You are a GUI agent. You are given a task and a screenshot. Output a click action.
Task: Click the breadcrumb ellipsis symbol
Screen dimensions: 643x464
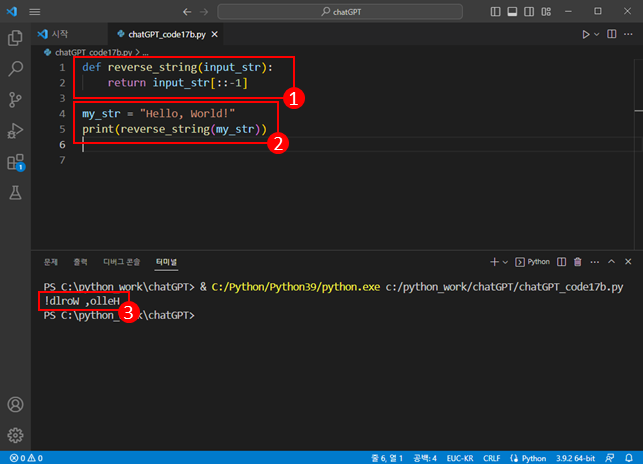(145, 53)
